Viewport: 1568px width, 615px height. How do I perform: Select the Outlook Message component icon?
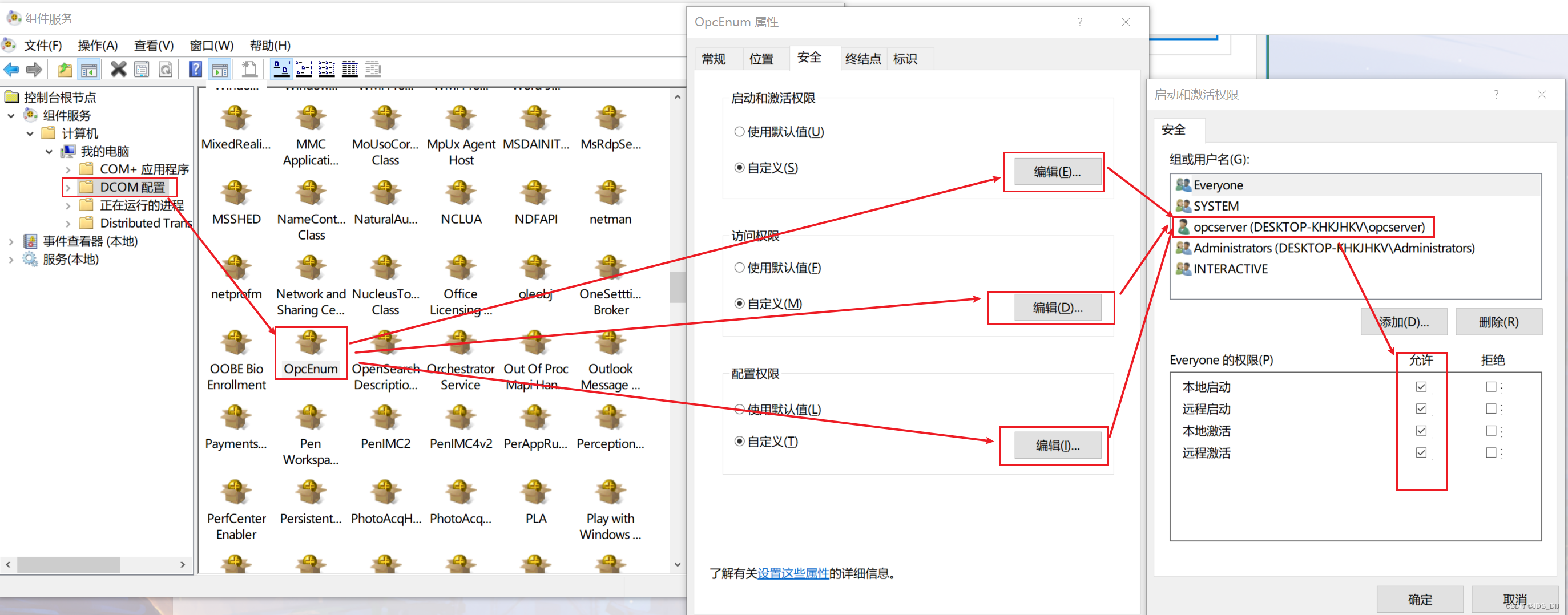[x=609, y=343]
